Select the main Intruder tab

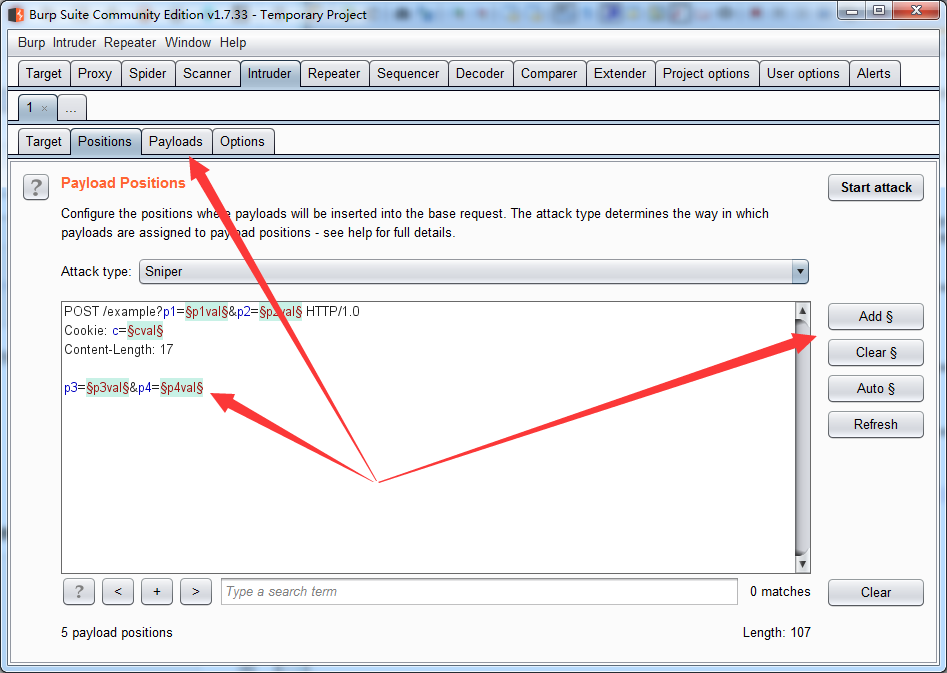point(269,74)
